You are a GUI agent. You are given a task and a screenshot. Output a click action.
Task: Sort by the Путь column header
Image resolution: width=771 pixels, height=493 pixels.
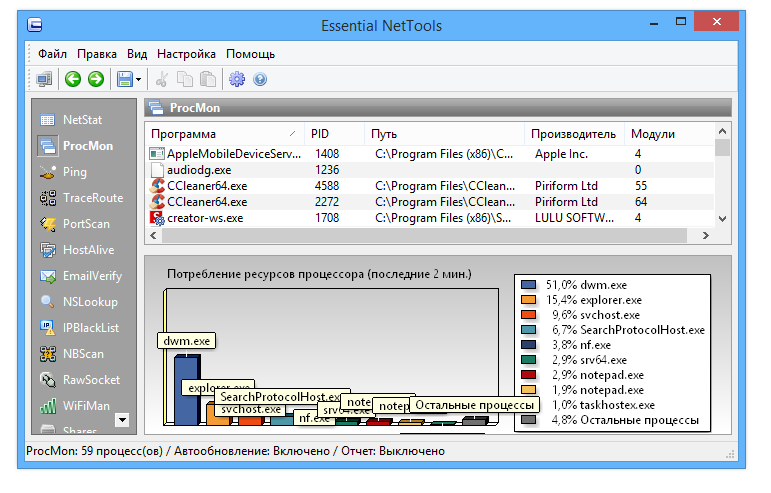pos(445,134)
